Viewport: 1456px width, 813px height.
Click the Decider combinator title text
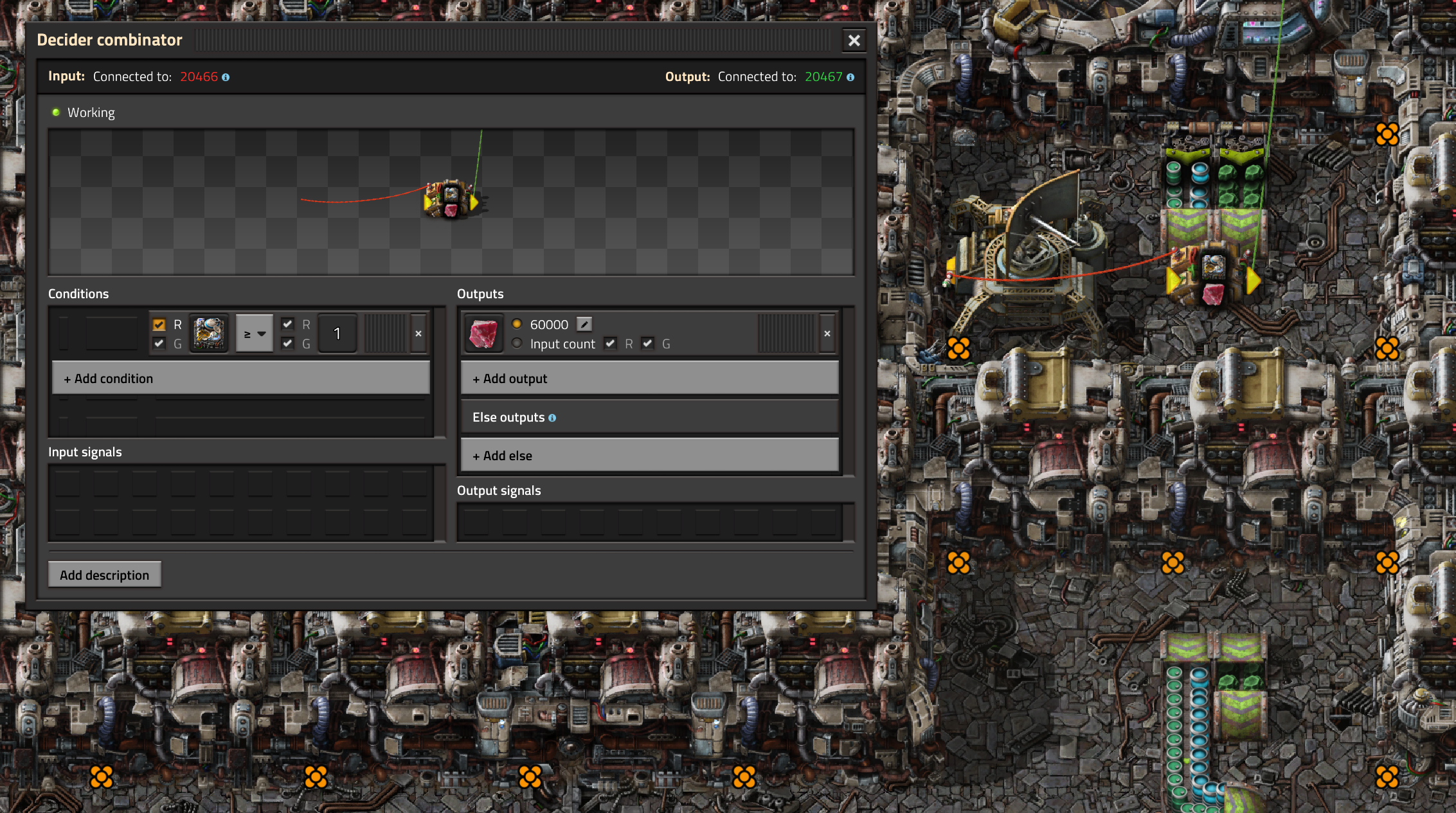tap(109, 40)
